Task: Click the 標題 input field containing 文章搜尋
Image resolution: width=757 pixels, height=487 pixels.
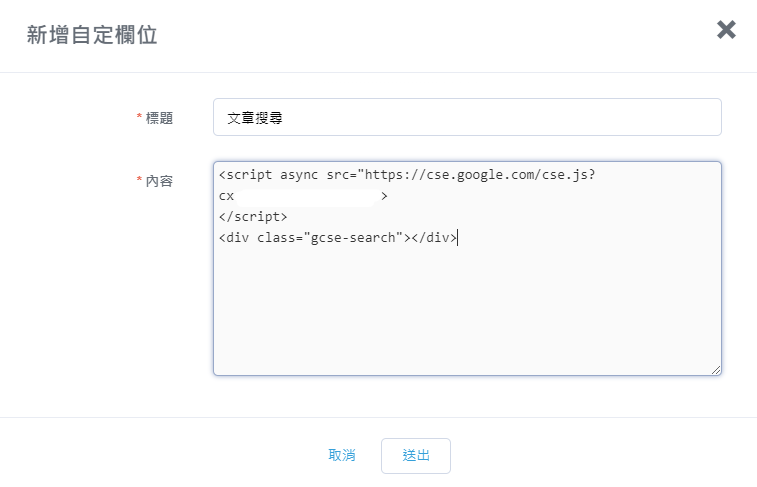Action: (x=467, y=117)
